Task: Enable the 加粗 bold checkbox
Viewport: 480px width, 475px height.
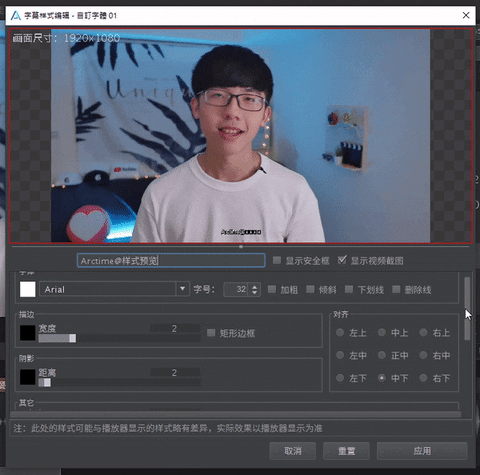Action: (x=272, y=289)
